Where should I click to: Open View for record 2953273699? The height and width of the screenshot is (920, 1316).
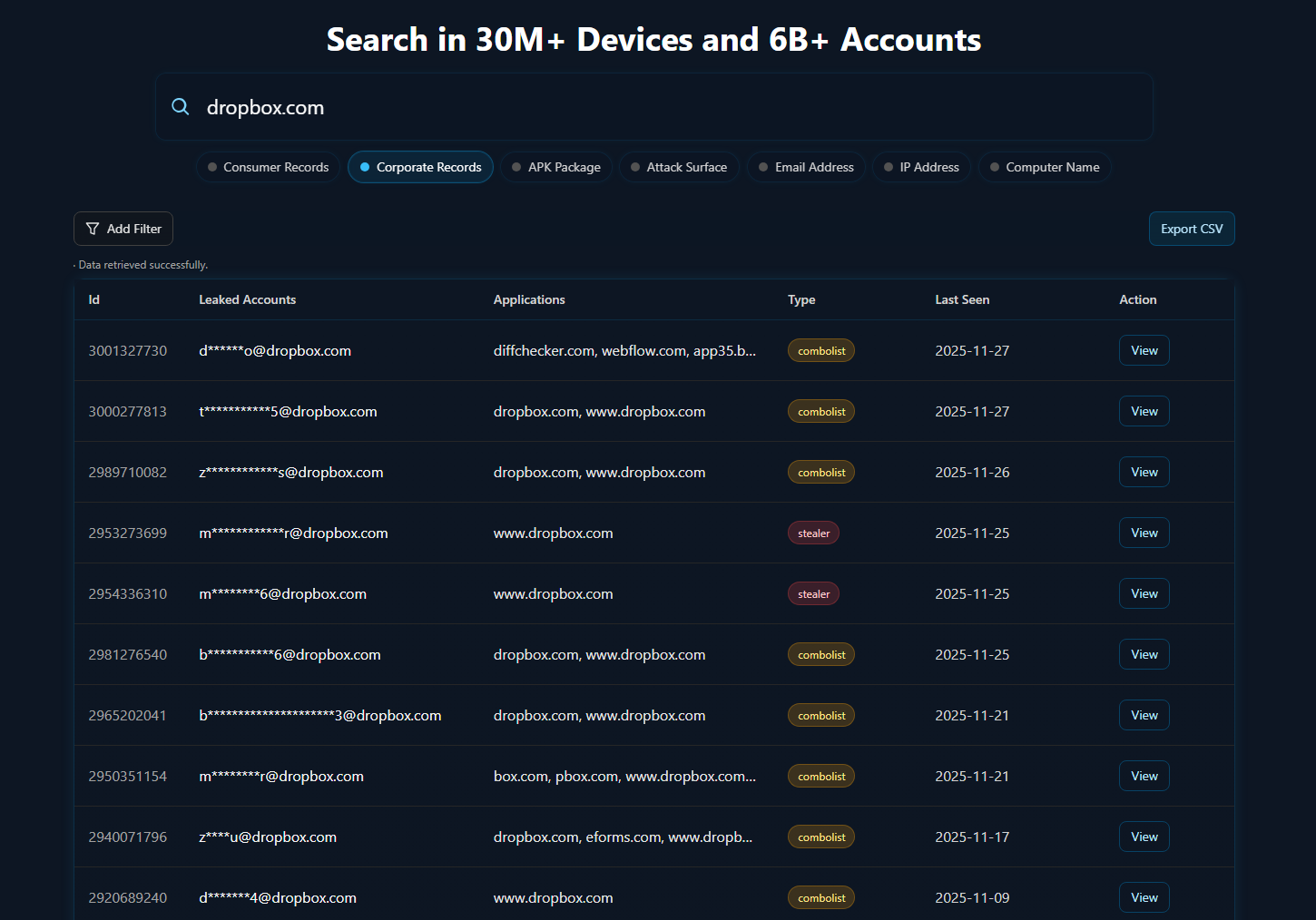1144,533
